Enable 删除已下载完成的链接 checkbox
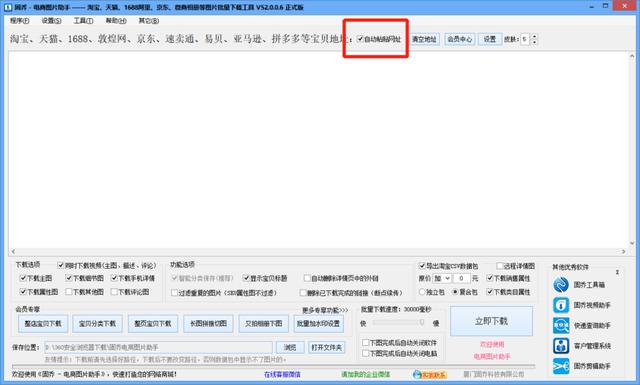640x385 pixels. click(x=303, y=293)
